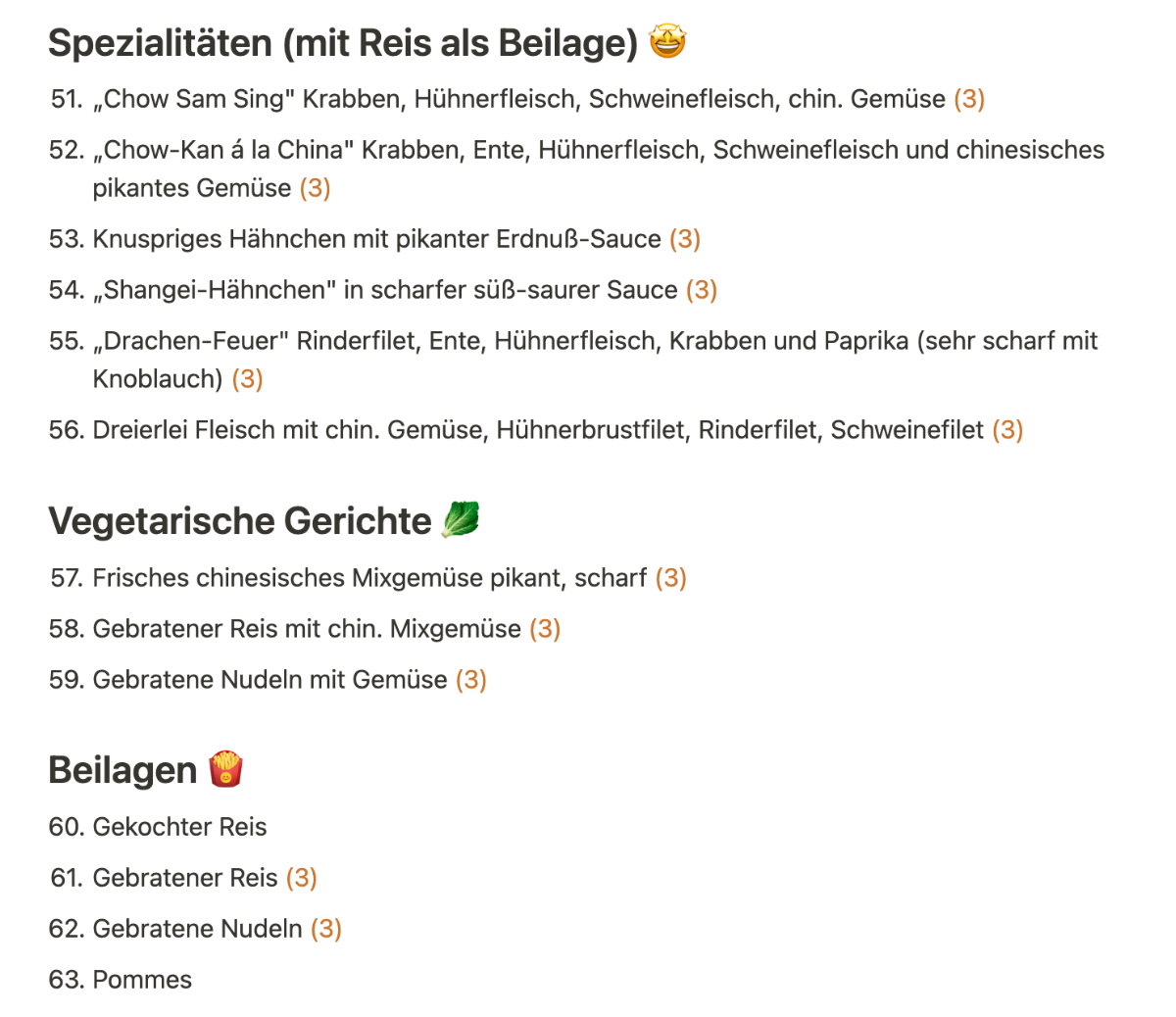Click the (3) marker after pikantes Gemüse
1176x1017 pixels.
[x=315, y=188]
